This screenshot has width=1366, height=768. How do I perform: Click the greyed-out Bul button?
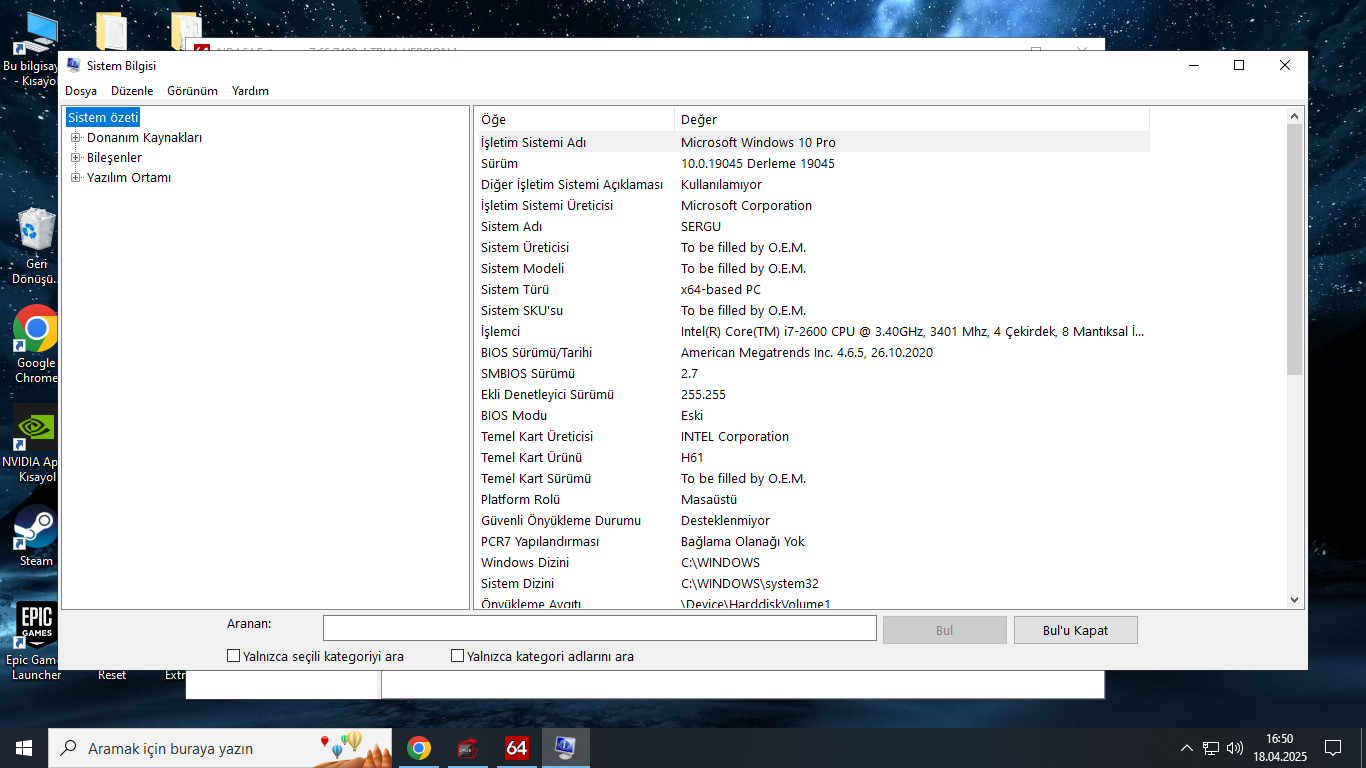944,630
